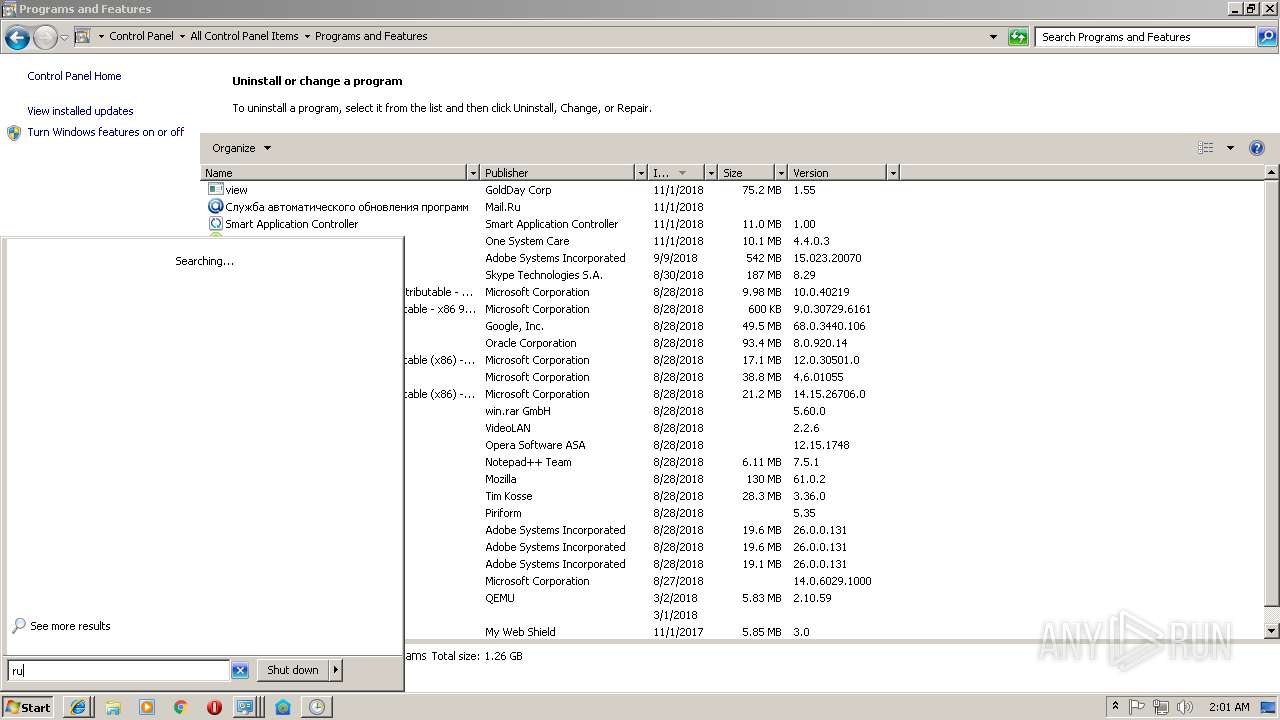Viewport: 1280px width, 720px height.
Task: Select the Mail.Ru updater service icon
Action: pyautogui.click(x=215, y=206)
